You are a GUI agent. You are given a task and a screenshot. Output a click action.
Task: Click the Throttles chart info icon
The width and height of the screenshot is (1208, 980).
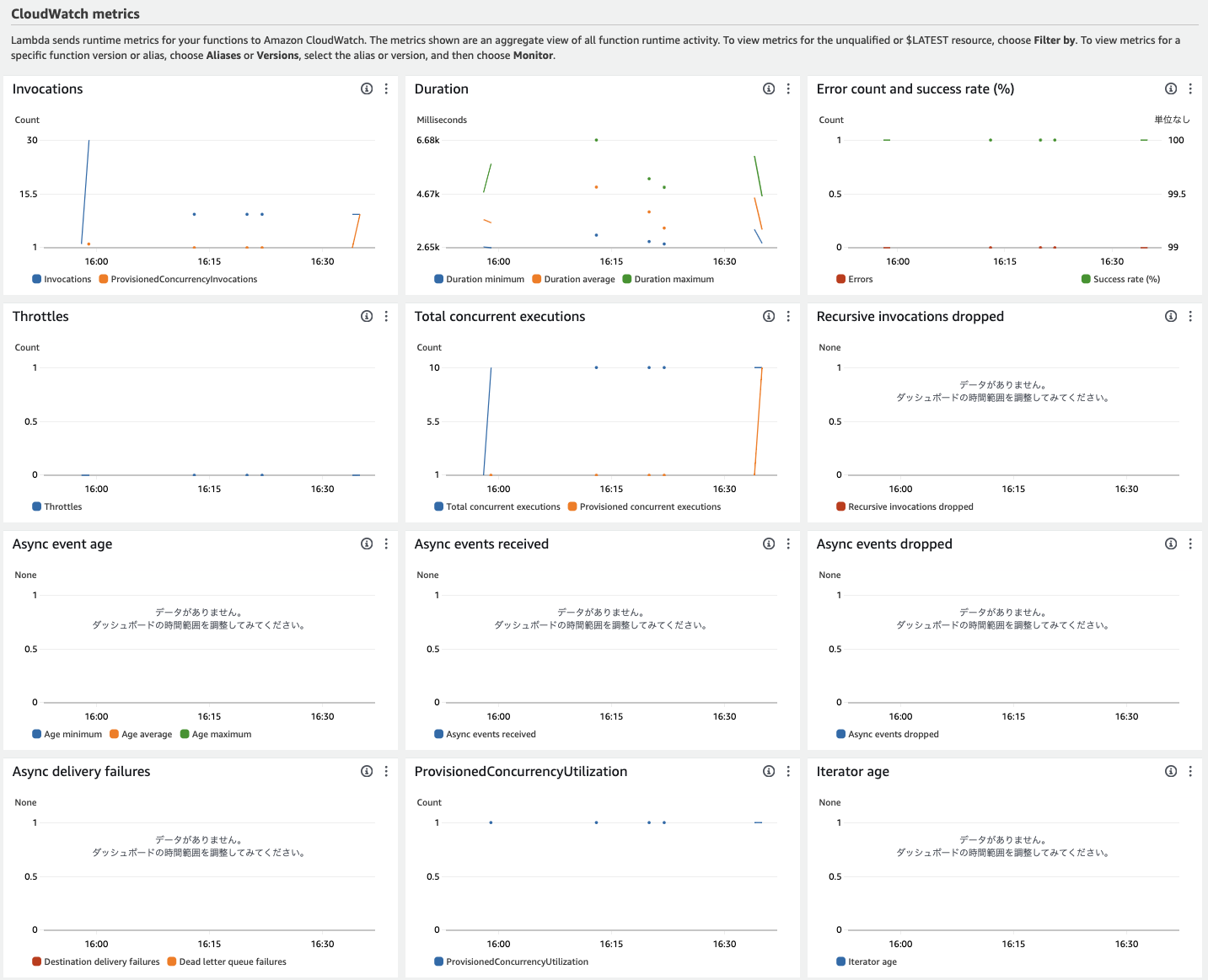pyautogui.click(x=367, y=316)
